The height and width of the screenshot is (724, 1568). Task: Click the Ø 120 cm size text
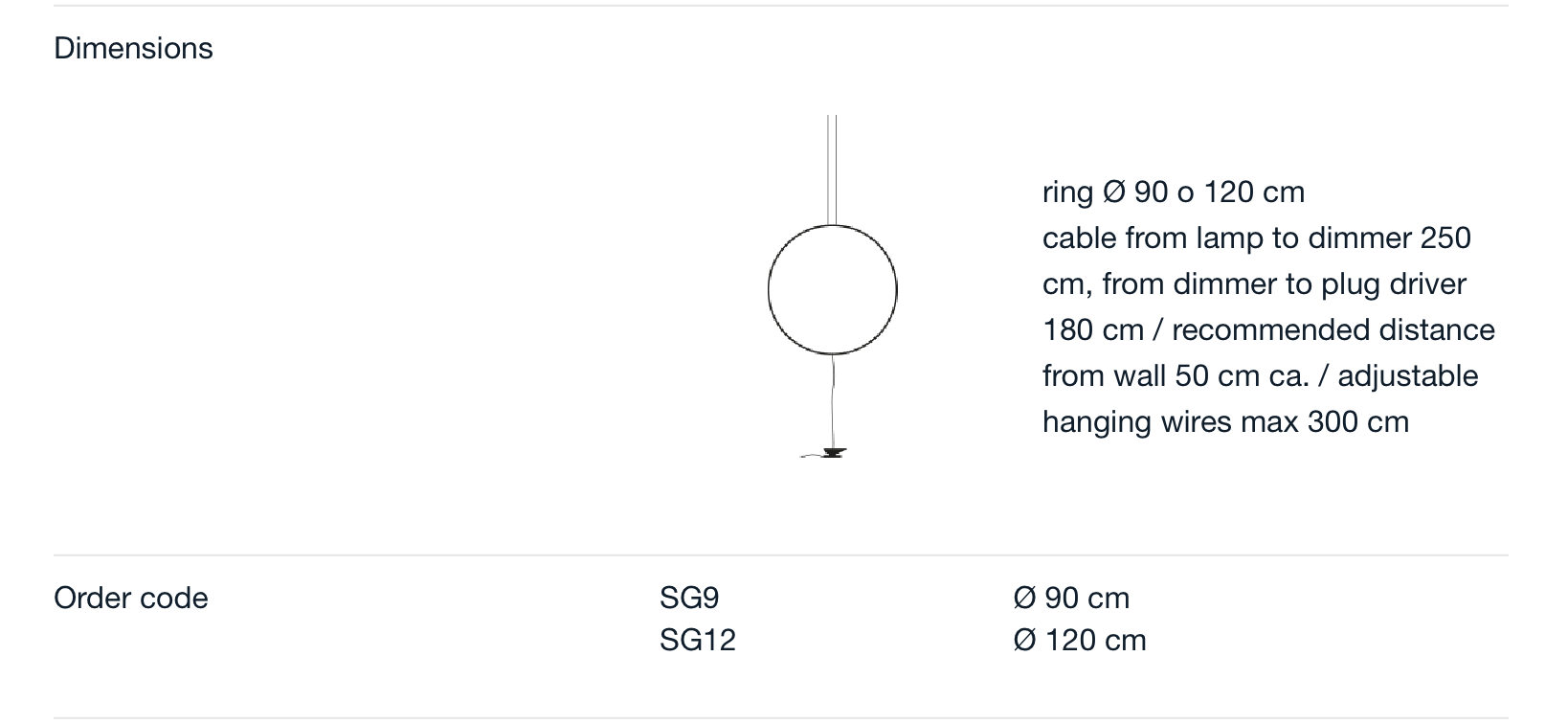1080,640
